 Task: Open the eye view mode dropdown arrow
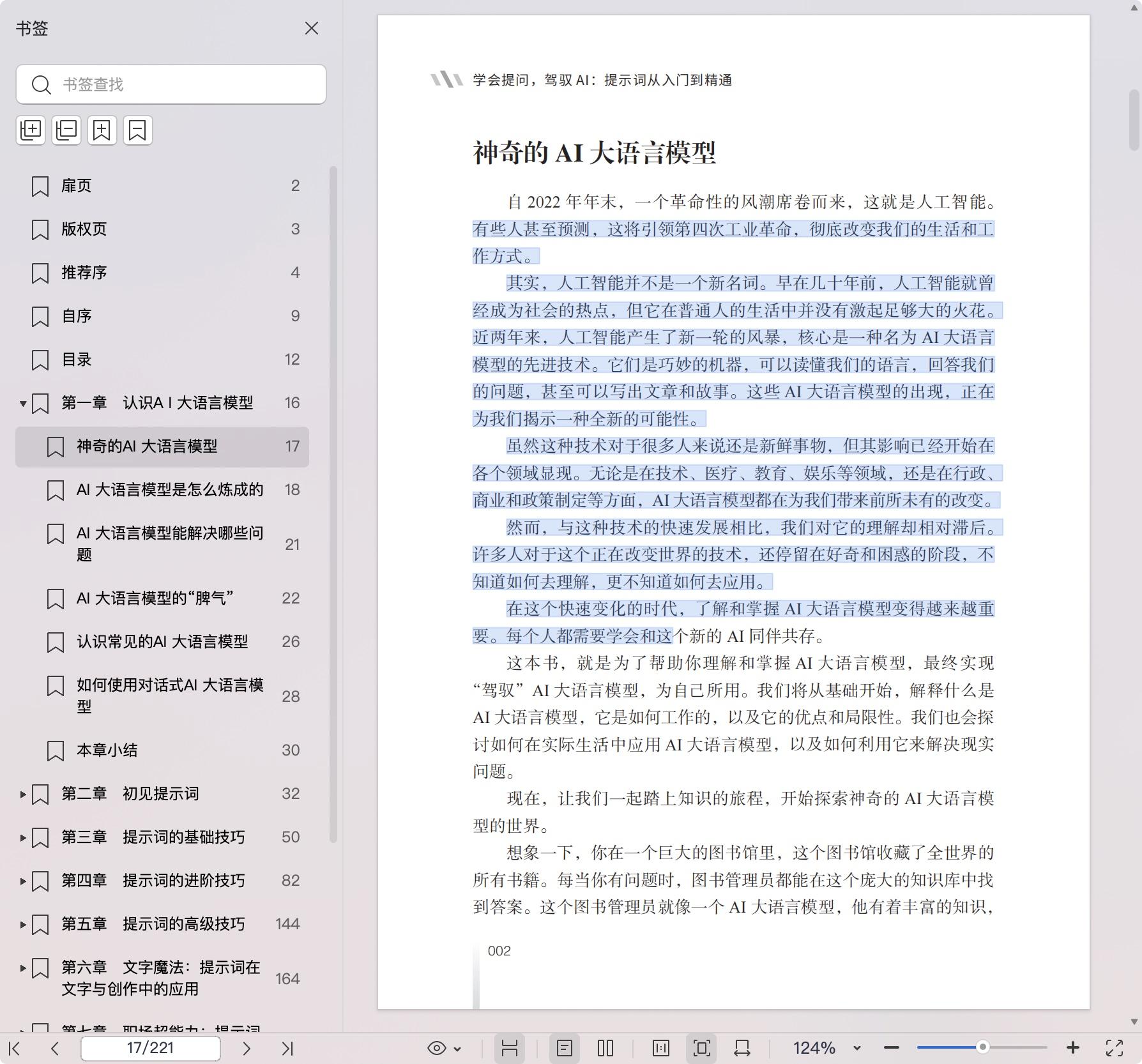457,1049
